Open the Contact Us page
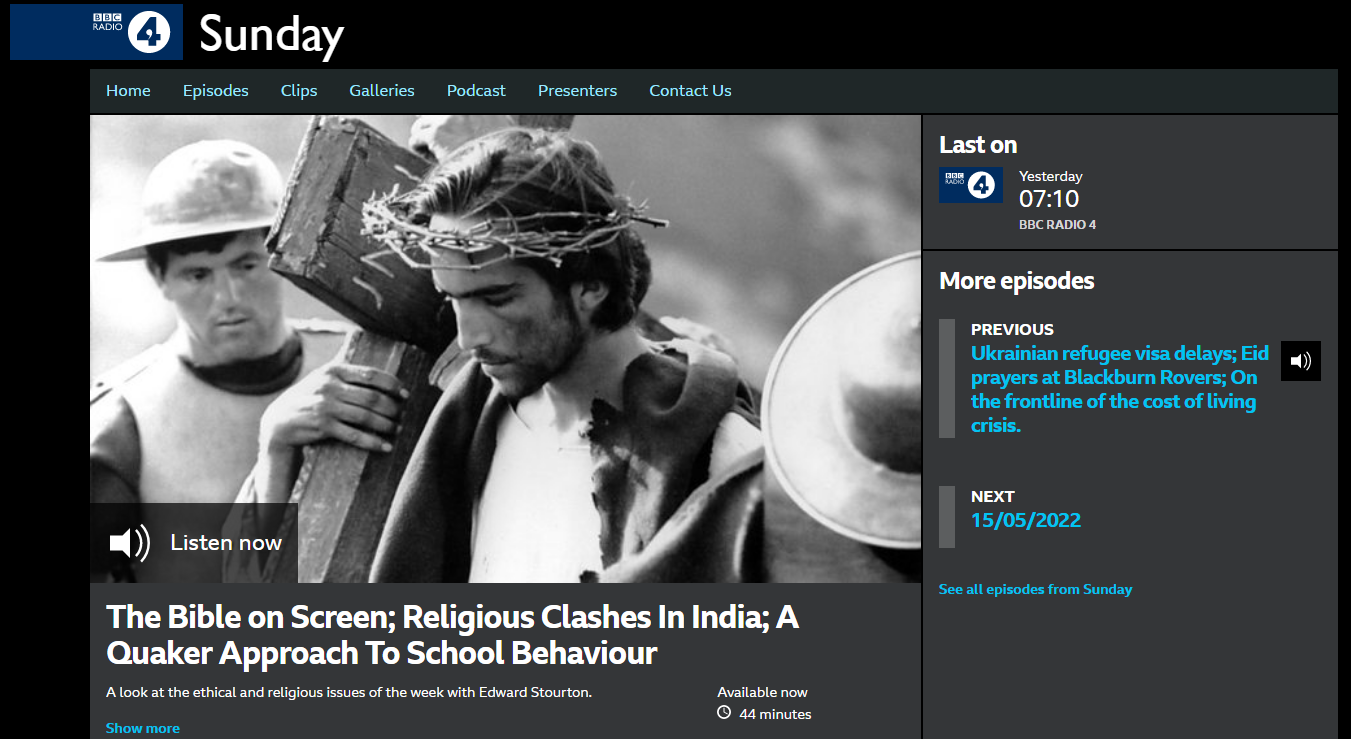The width and height of the screenshot is (1351, 739). 690,91
